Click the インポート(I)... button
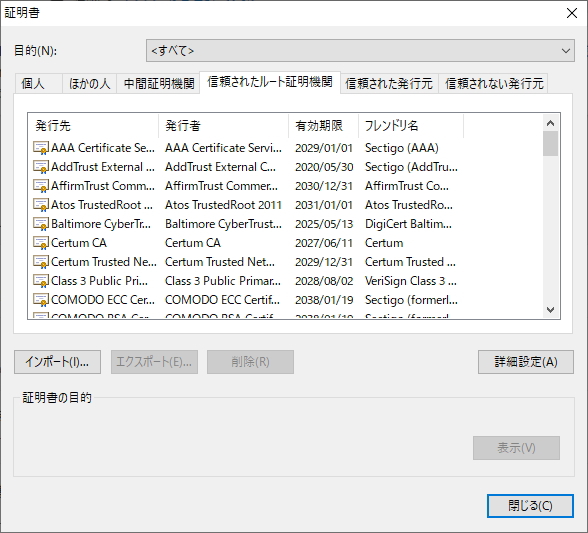The image size is (588, 533). [57, 362]
